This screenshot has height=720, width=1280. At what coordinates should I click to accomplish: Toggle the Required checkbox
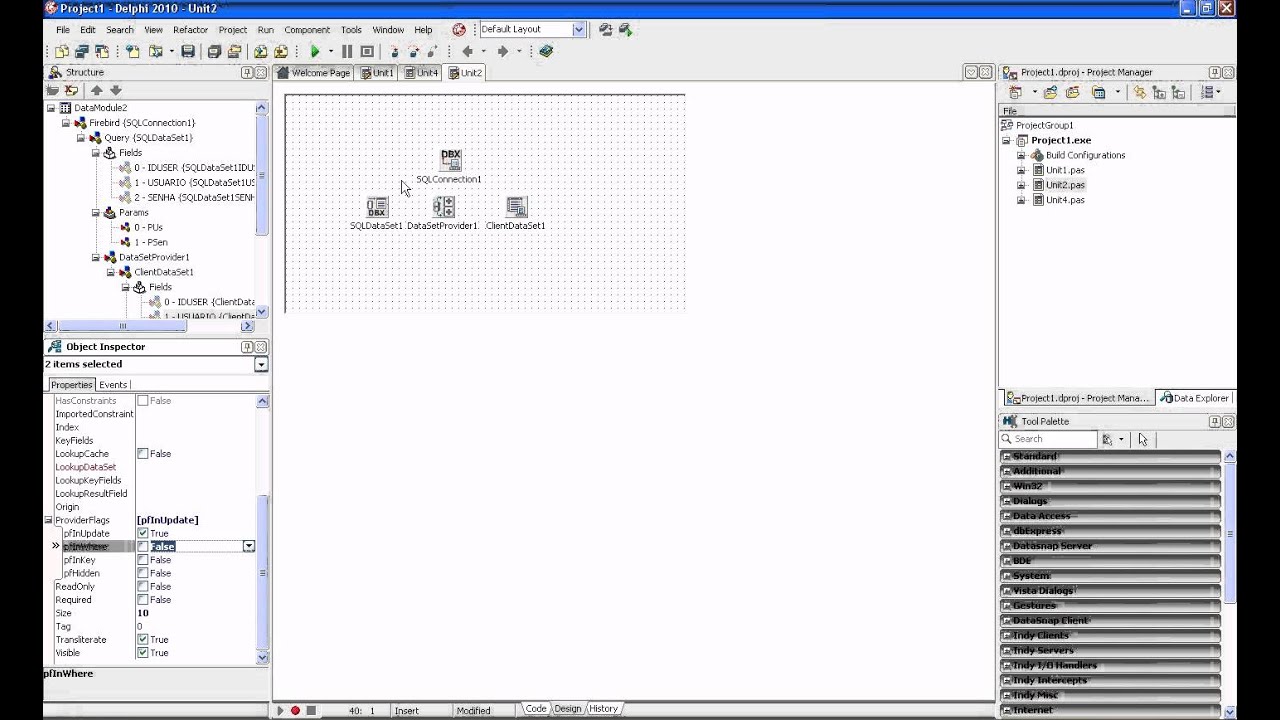[142, 600]
